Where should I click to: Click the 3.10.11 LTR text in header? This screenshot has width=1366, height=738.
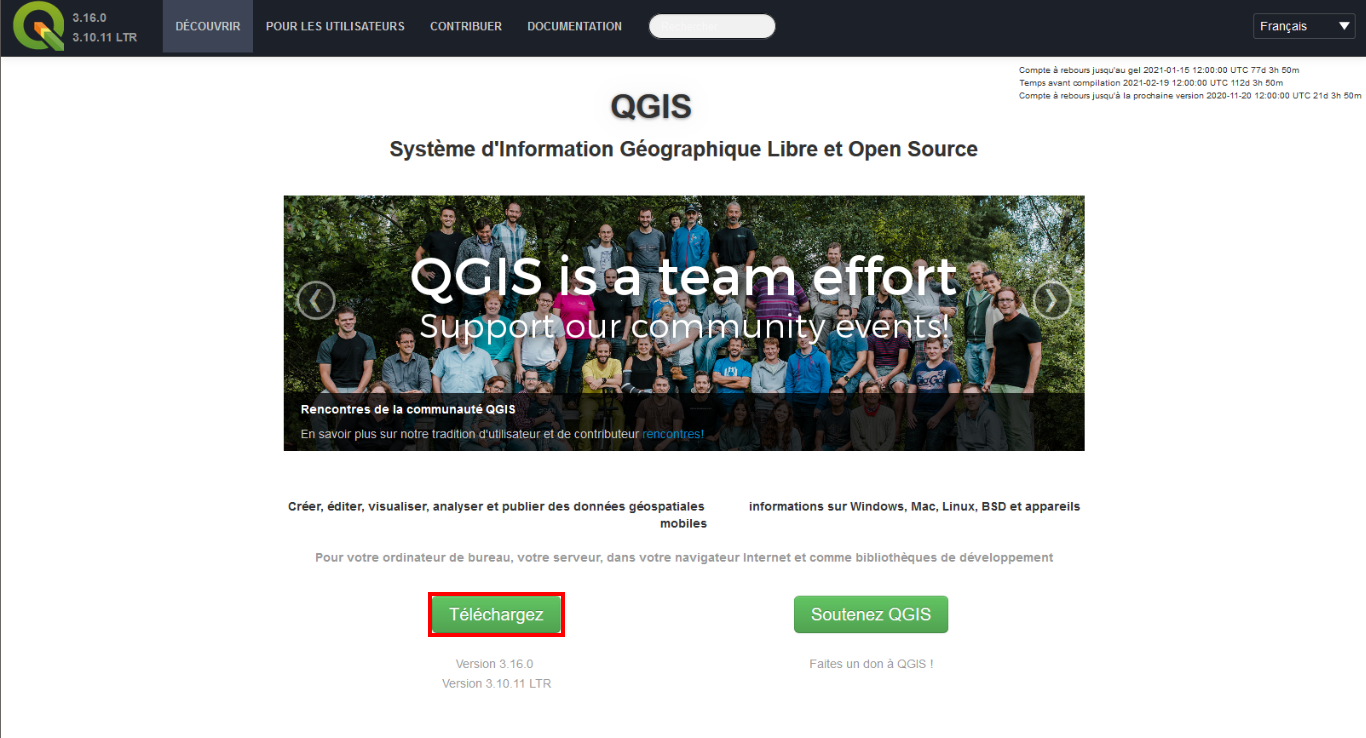click(105, 37)
